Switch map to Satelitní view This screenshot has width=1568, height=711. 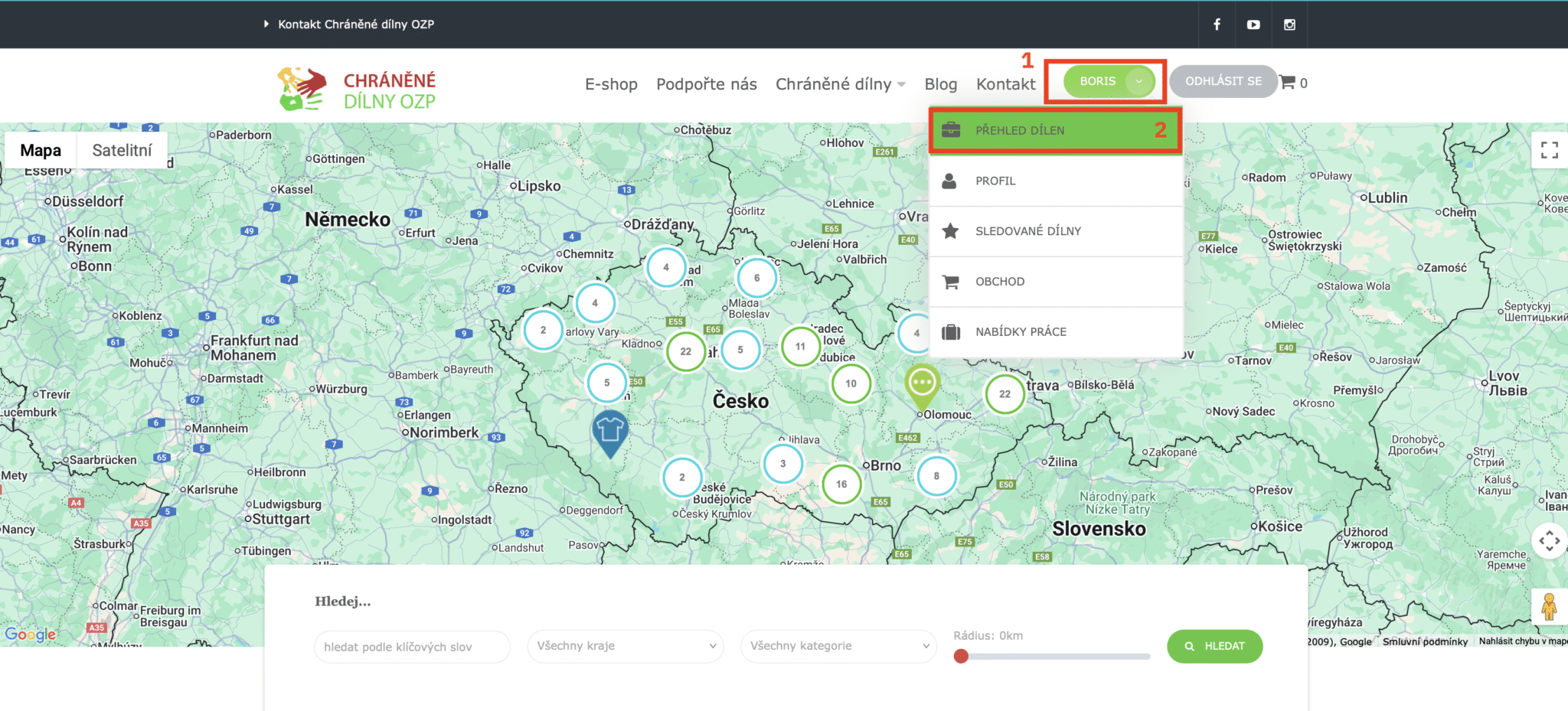click(122, 150)
